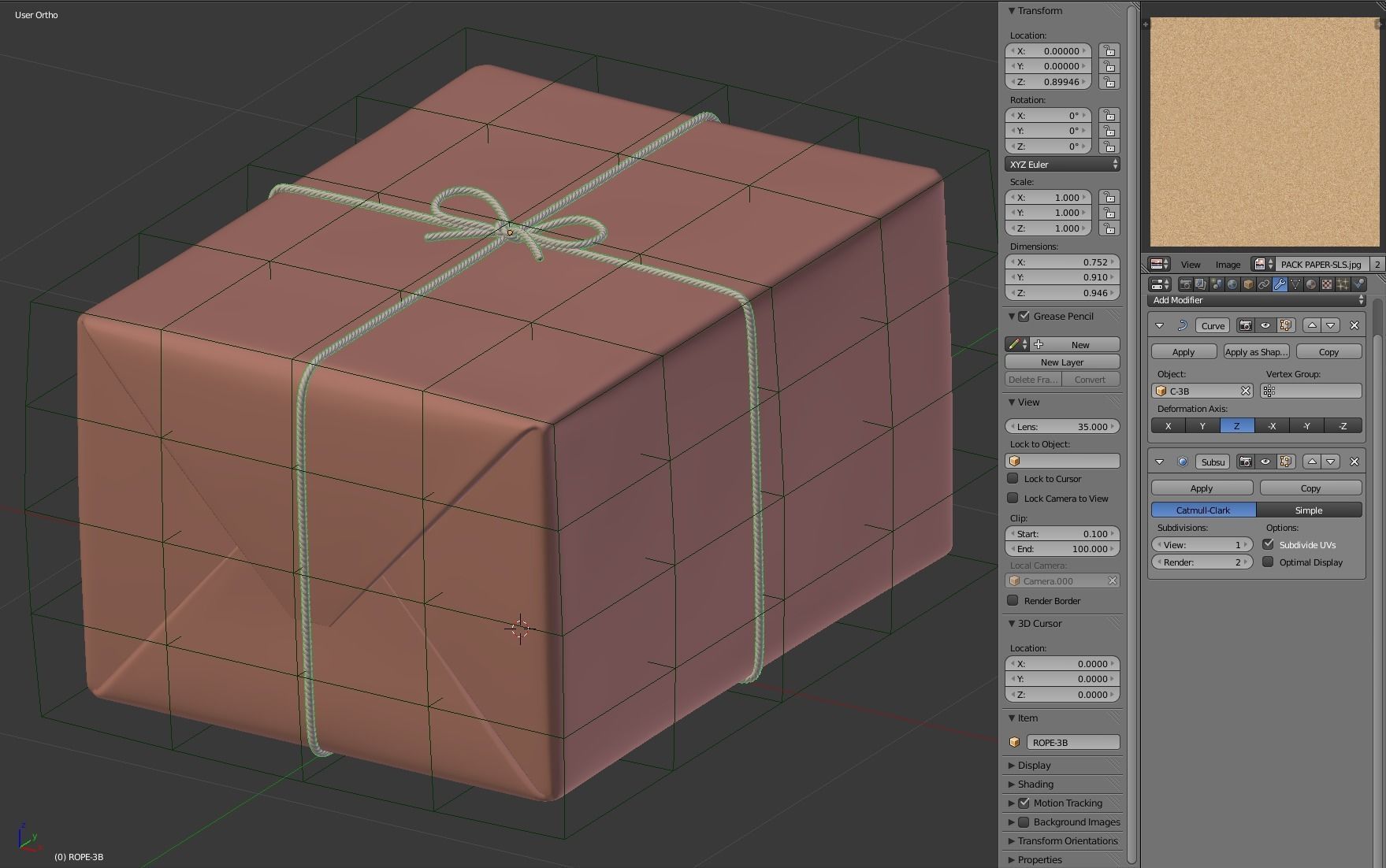Open the Object properties tab (cube icon)
The image size is (1386, 868).
(x=1248, y=284)
